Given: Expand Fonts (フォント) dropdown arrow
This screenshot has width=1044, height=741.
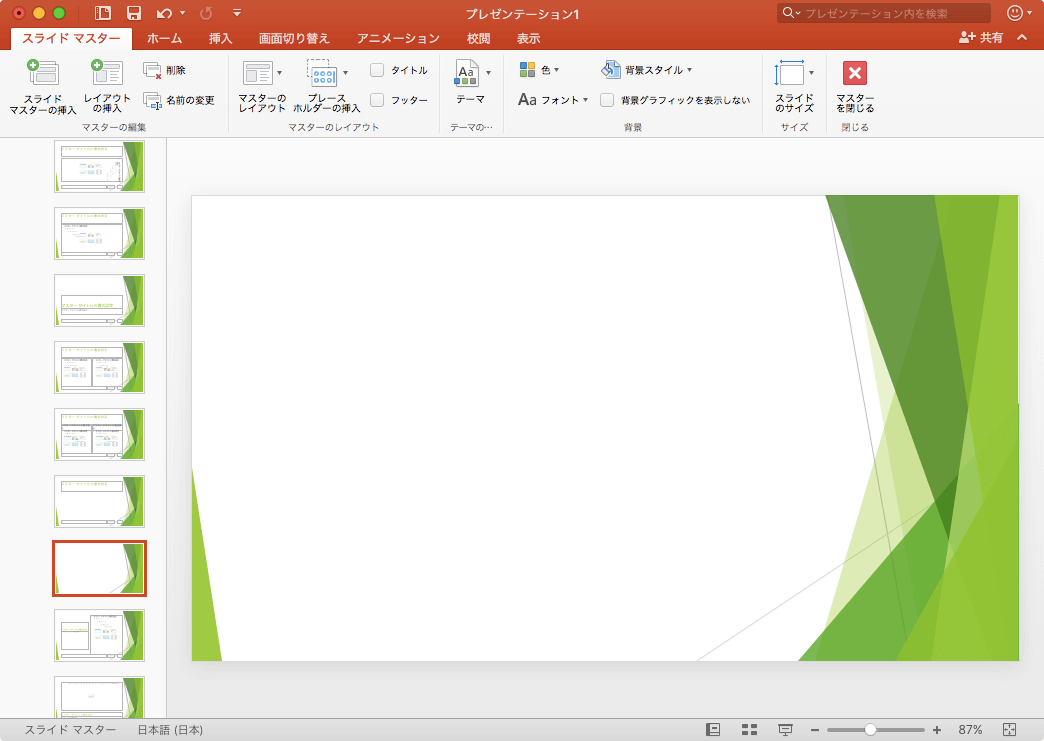Looking at the screenshot, I should [x=585, y=100].
